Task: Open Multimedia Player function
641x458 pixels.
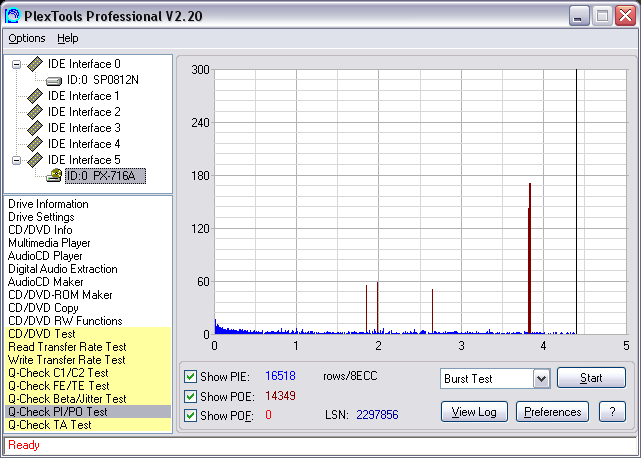Action: [x=49, y=243]
